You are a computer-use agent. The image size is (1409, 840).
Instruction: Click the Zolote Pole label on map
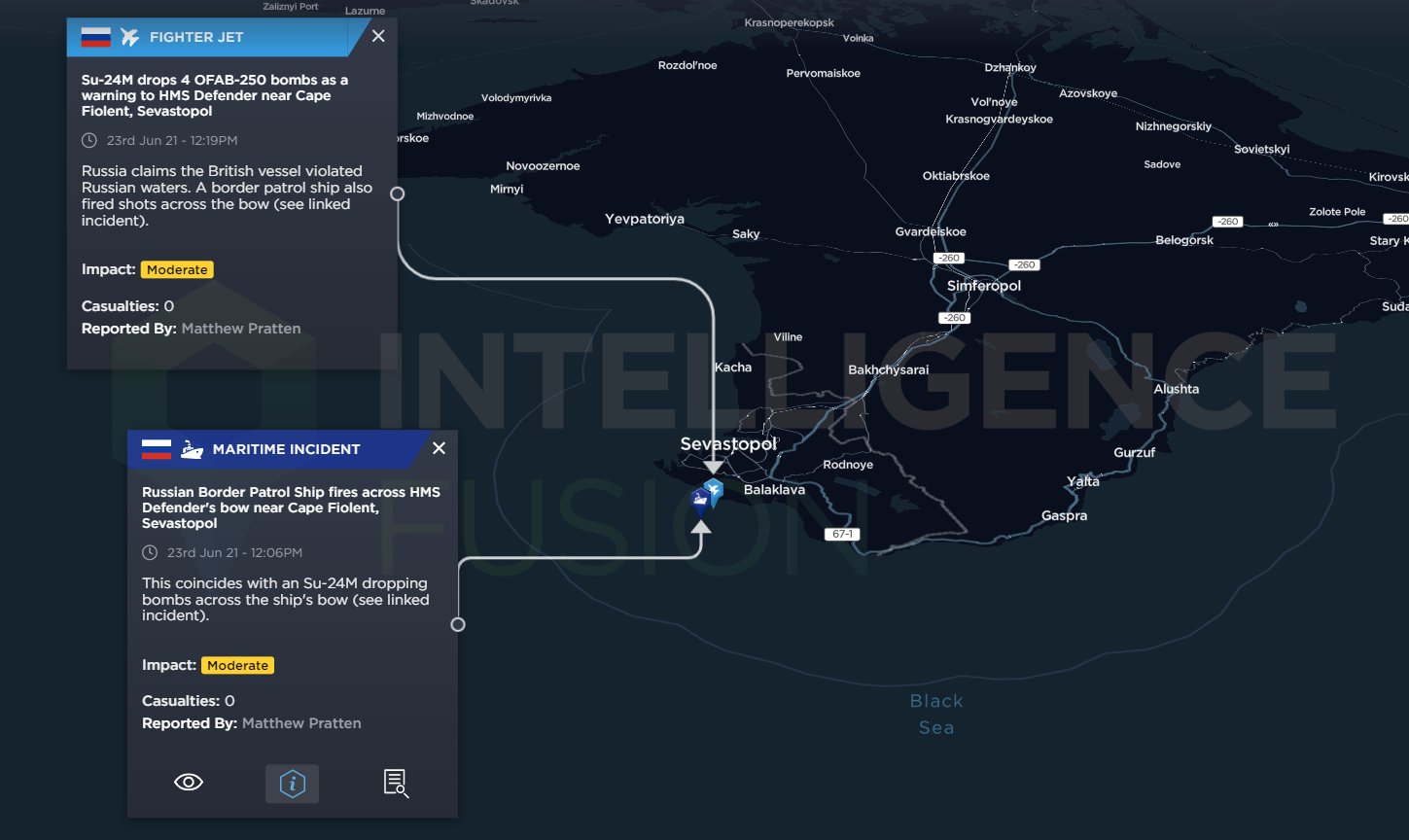point(1337,212)
